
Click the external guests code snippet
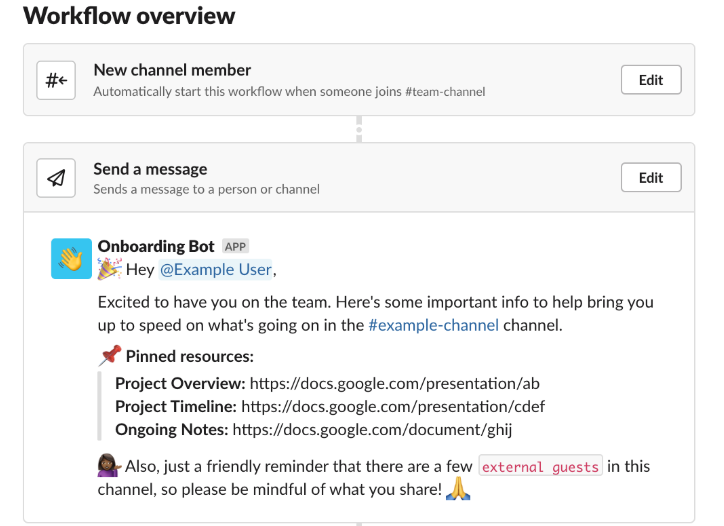541,467
